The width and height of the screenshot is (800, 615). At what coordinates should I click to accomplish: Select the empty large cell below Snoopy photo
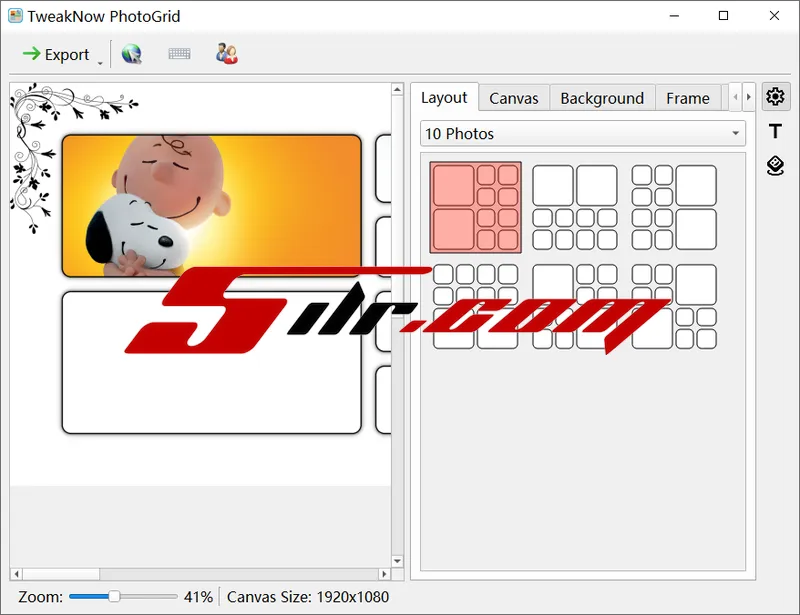coord(212,362)
